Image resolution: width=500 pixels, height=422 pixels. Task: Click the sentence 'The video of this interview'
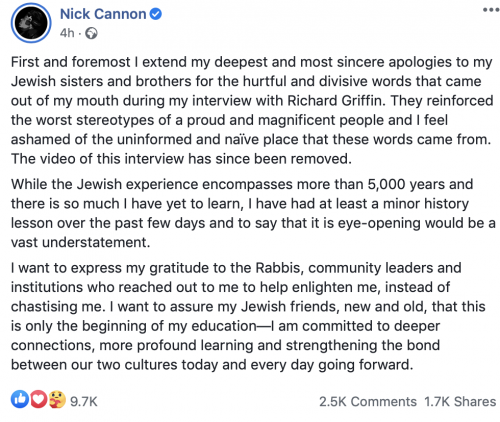[x=181, y=159]
